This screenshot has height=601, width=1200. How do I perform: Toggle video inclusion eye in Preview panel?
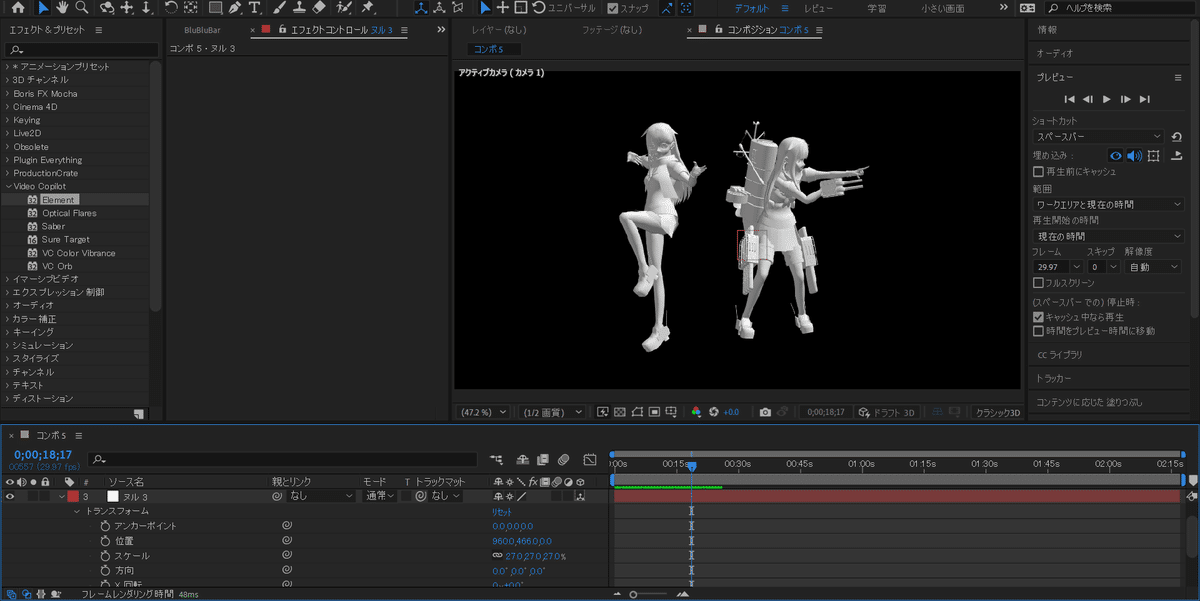click(1116, 156)
